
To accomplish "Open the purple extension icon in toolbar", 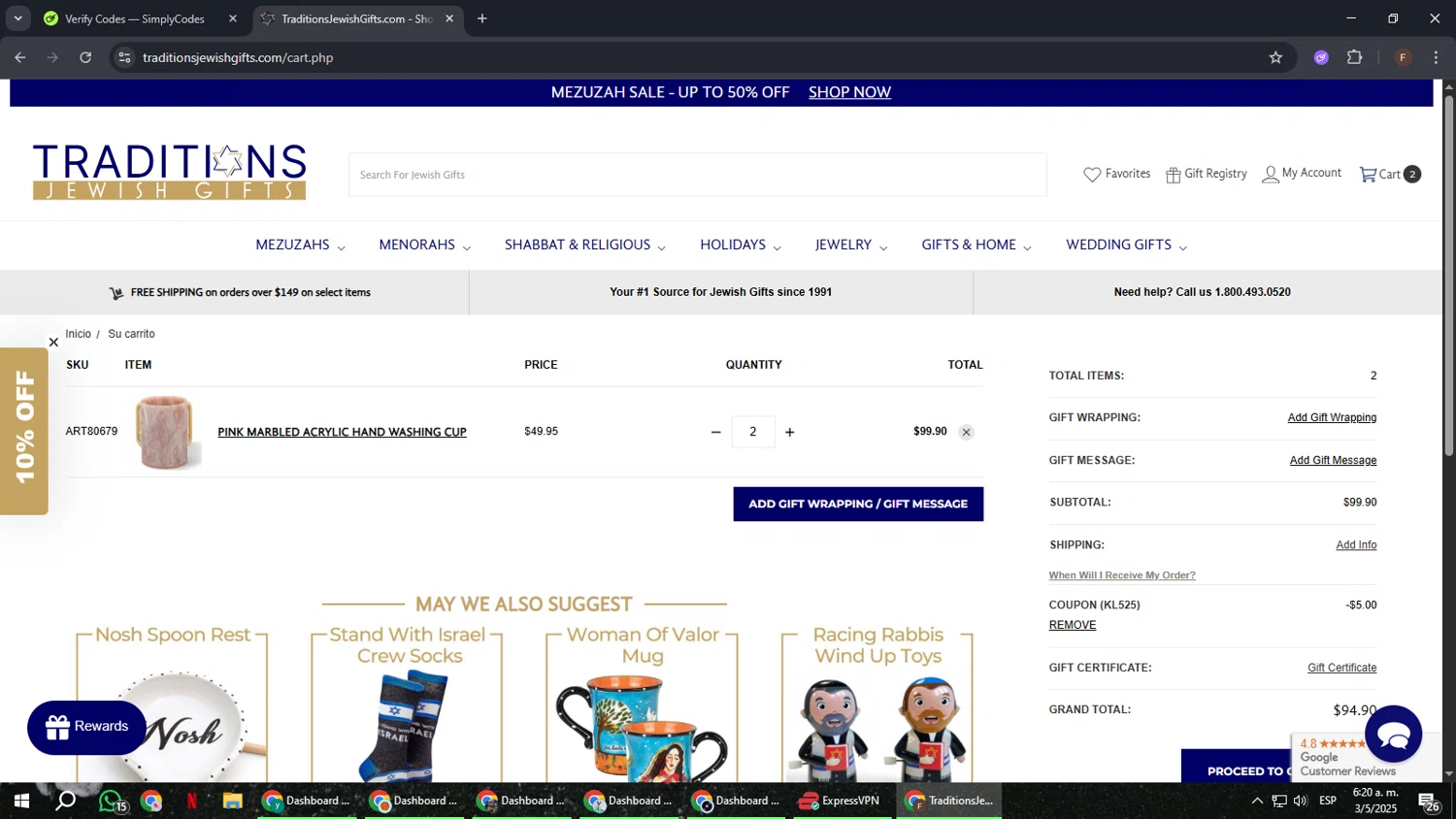I will pos(1321,57).
